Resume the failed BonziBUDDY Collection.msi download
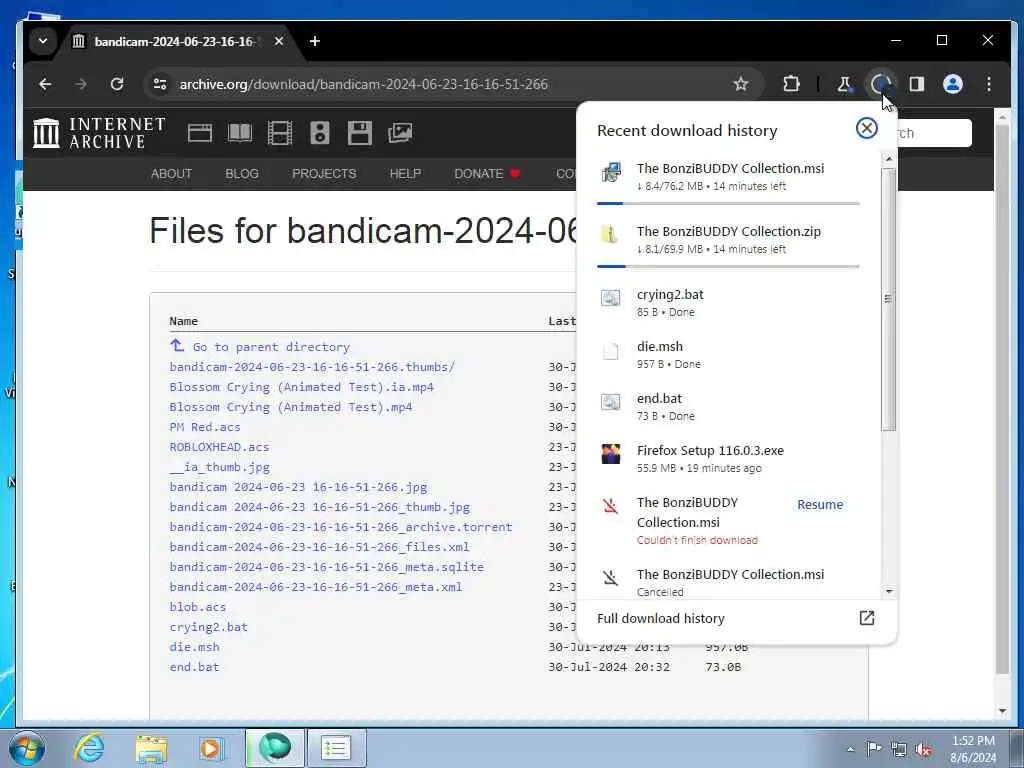The width and height of the screenshot is (1024, 768). pos(820,505)
